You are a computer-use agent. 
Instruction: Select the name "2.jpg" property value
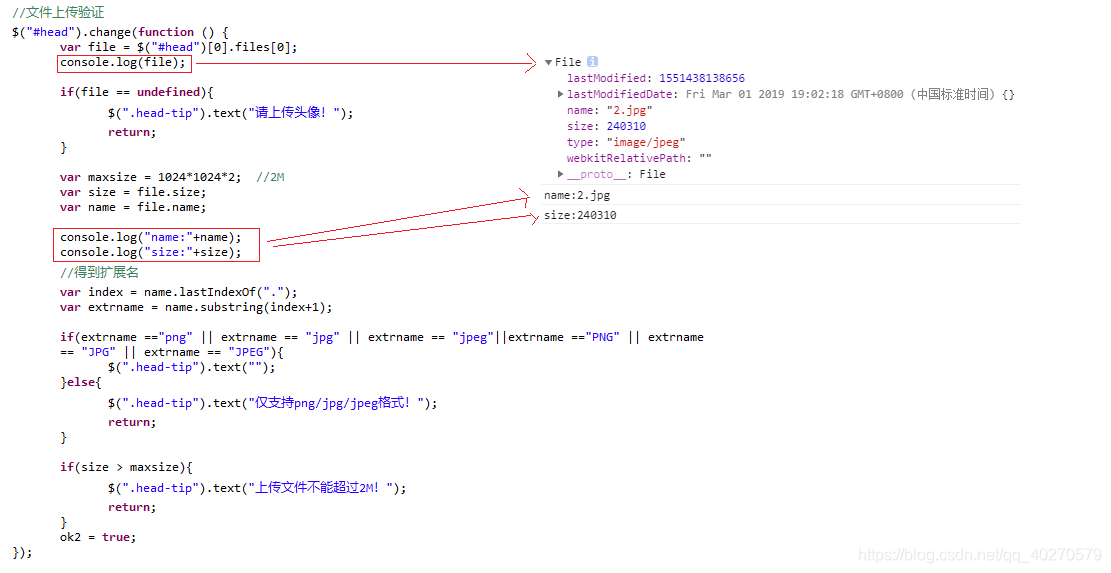click(629, 110)
